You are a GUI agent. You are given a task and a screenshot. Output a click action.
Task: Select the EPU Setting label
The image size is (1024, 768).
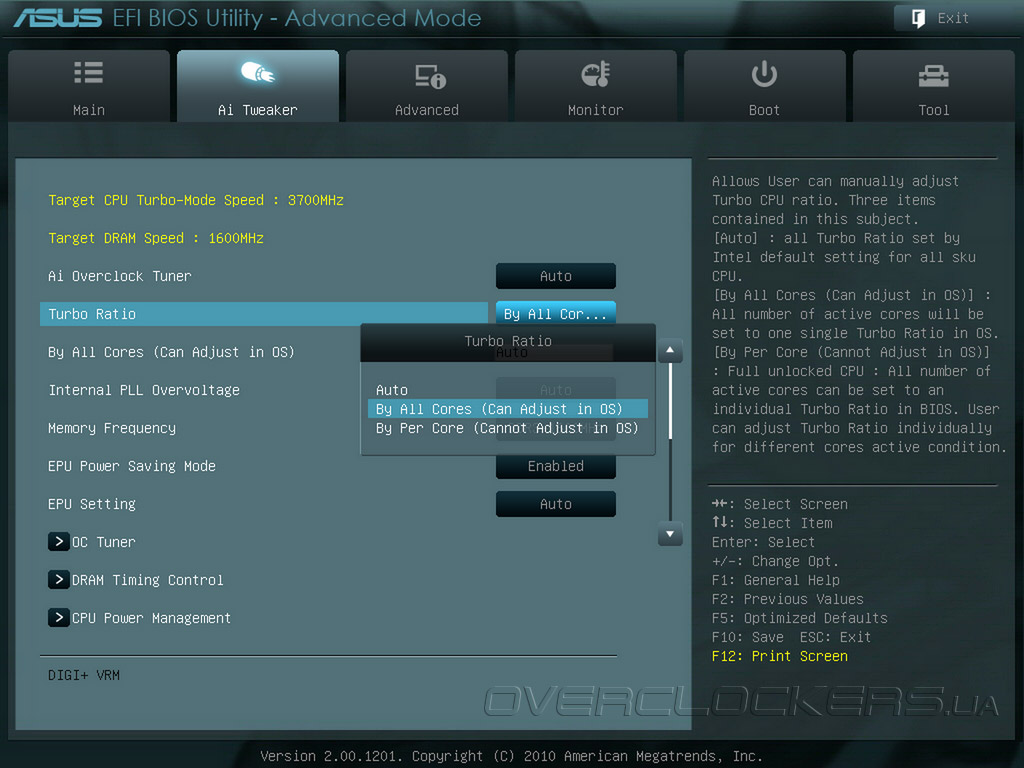(92, 504)
